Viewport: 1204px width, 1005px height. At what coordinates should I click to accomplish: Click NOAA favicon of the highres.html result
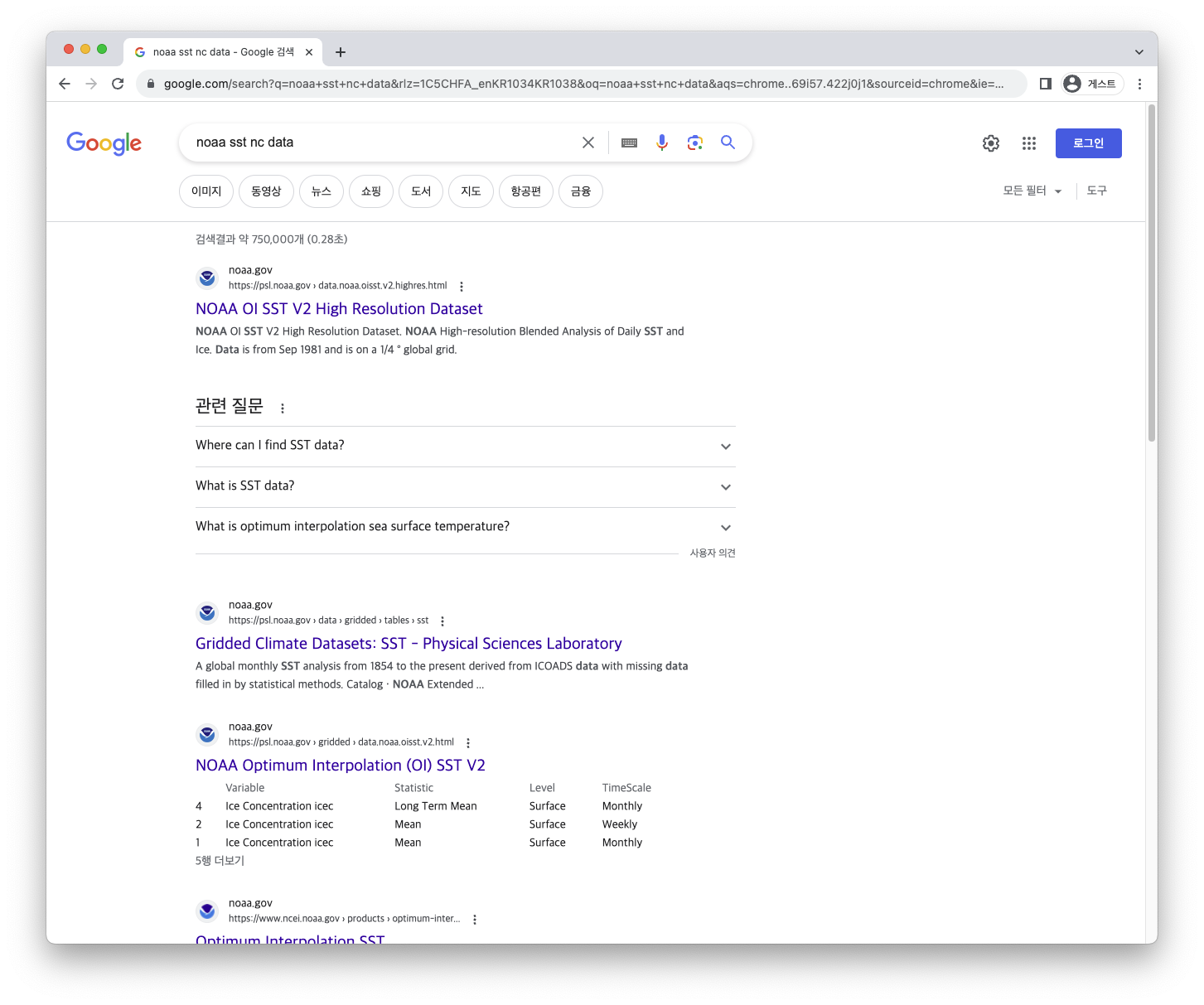pyautogui.click(x=207, y=278)
